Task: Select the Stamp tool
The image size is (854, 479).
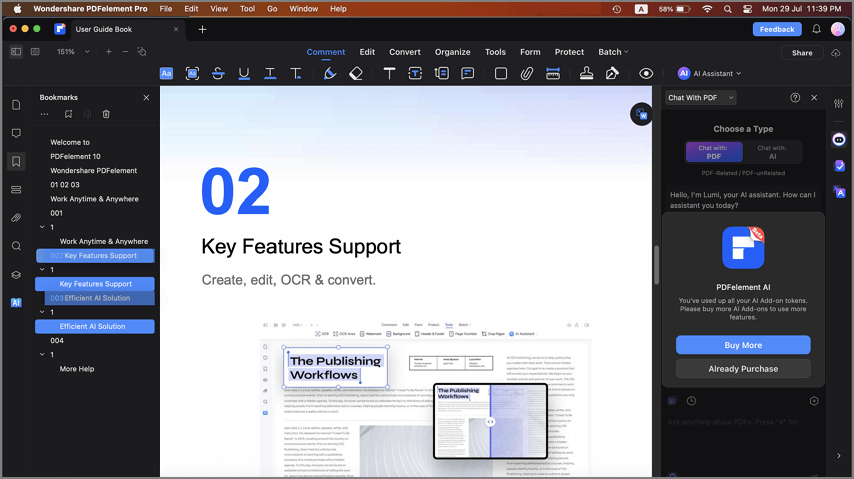Action: coord(586,74)
